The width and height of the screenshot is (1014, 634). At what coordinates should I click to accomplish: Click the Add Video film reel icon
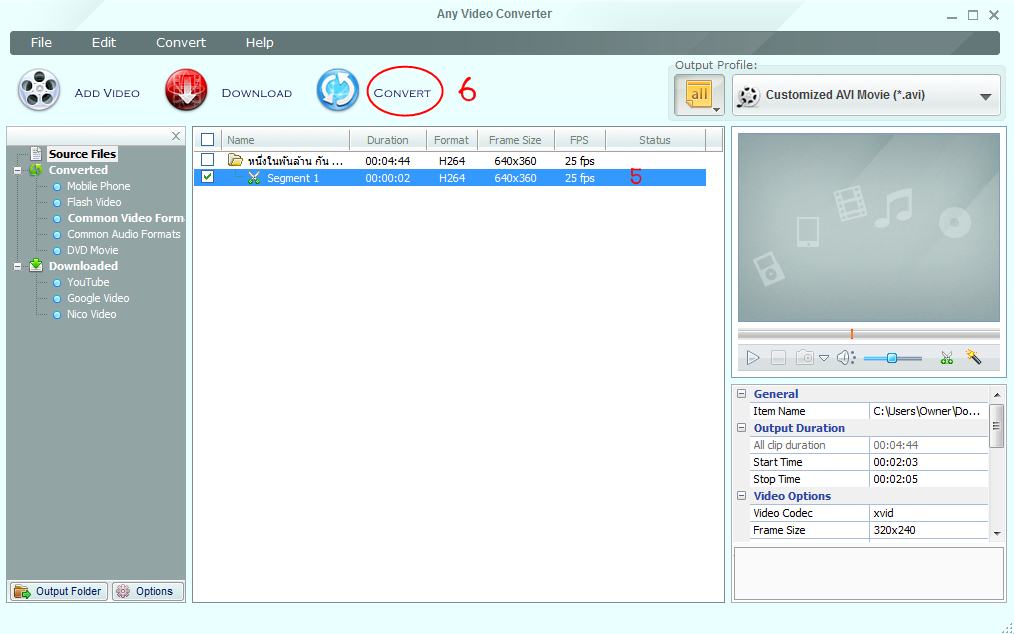click(x=39, y=90)
